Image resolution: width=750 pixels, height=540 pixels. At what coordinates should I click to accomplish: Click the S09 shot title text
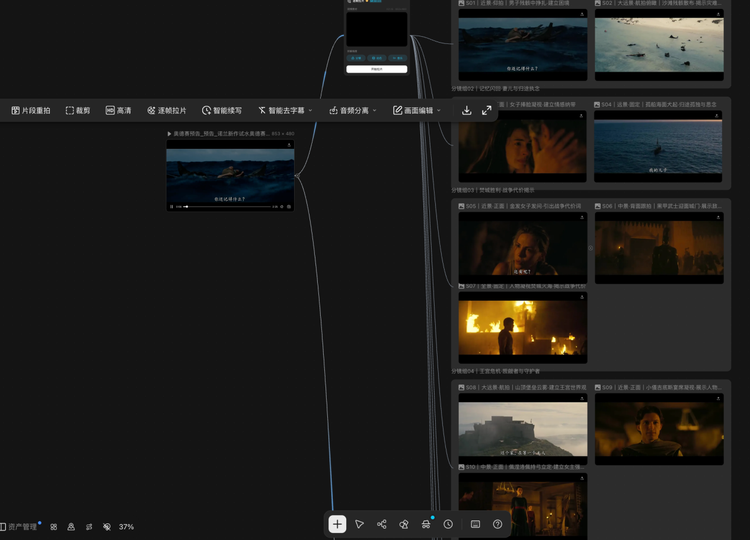pyautogui.click(x=662, y=387)
